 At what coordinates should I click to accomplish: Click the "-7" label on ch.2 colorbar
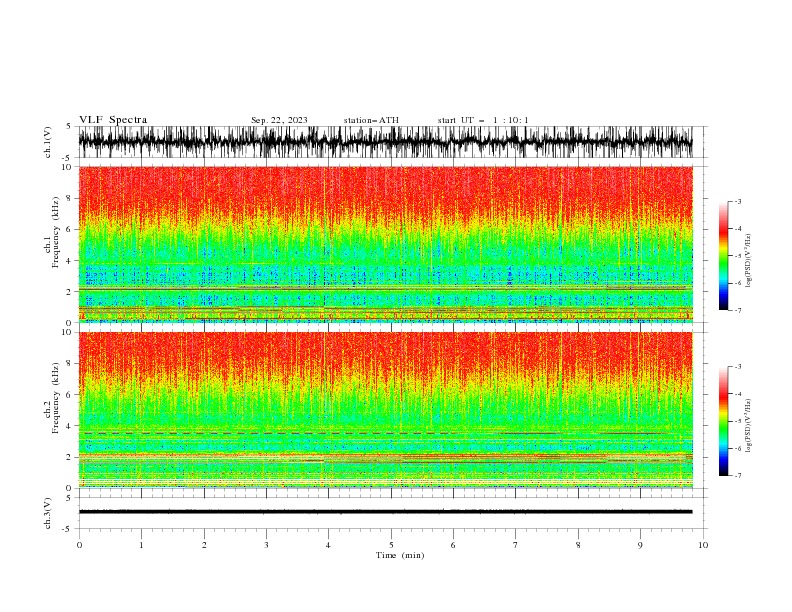[x=738, y=475]
